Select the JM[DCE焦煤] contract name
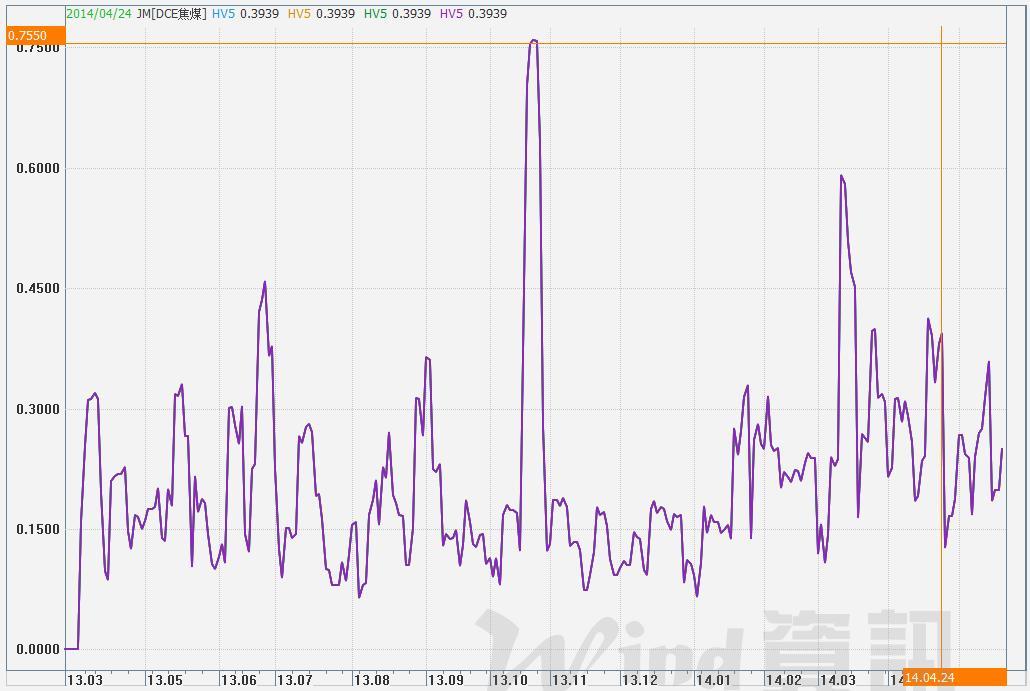 tap(172, 14)
